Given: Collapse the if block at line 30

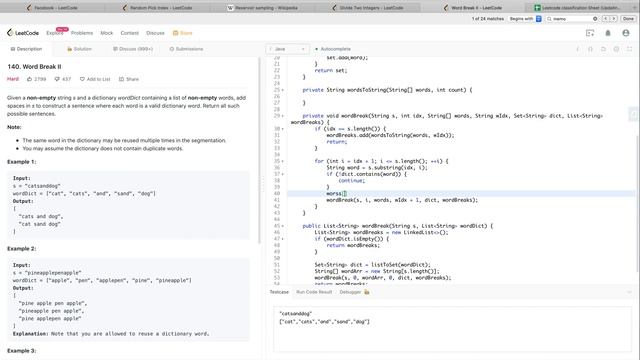Looking at the screenshot, I should point(282,129).
